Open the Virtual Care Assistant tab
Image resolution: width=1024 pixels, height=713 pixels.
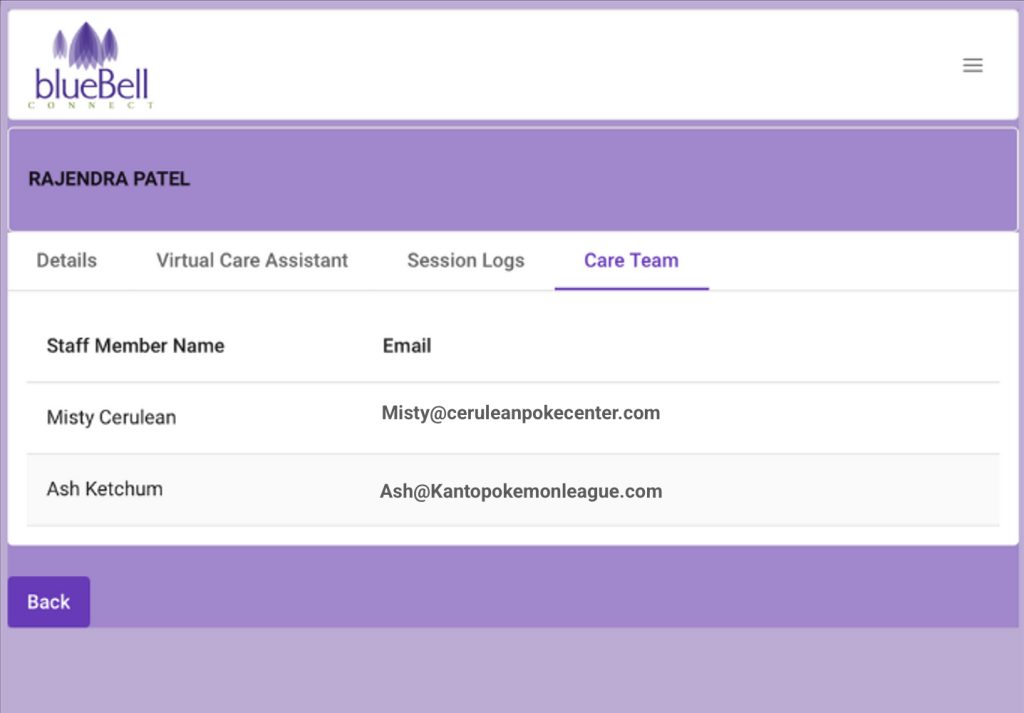(252, 261)
